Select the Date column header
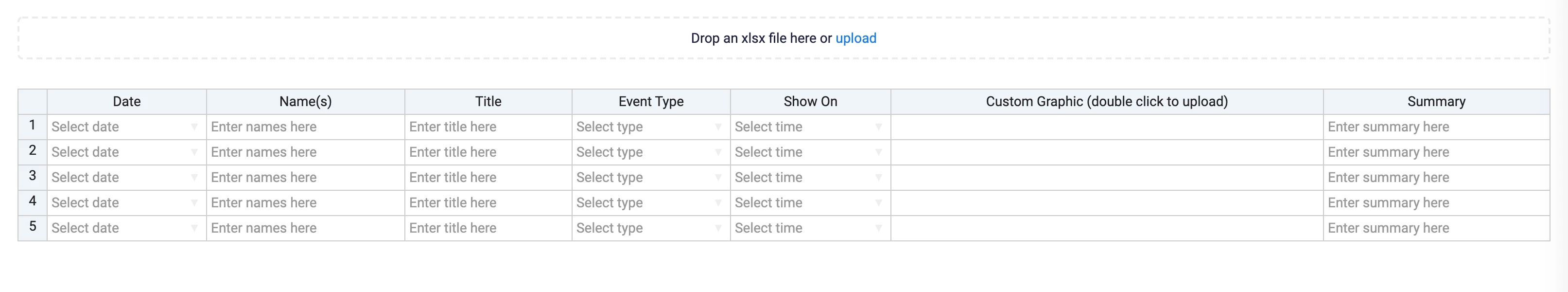The height and width of the screenshot is (292, 1568). point(126,102)
